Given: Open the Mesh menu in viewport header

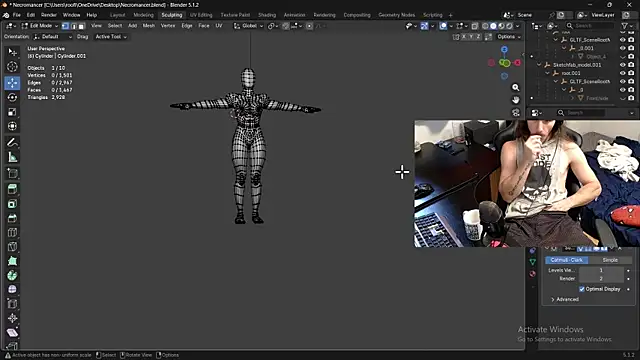Looking at the screenshot, I should tap(149, 26).
